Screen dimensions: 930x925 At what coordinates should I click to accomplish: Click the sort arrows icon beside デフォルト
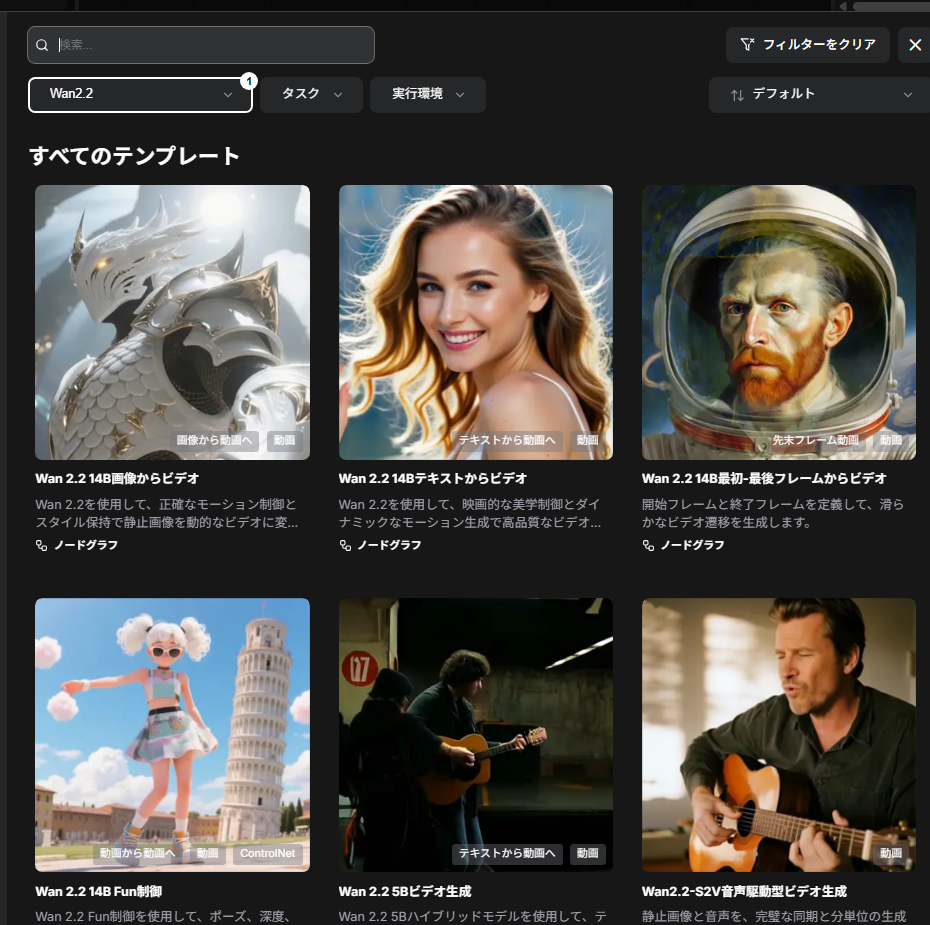pos(737,95)
